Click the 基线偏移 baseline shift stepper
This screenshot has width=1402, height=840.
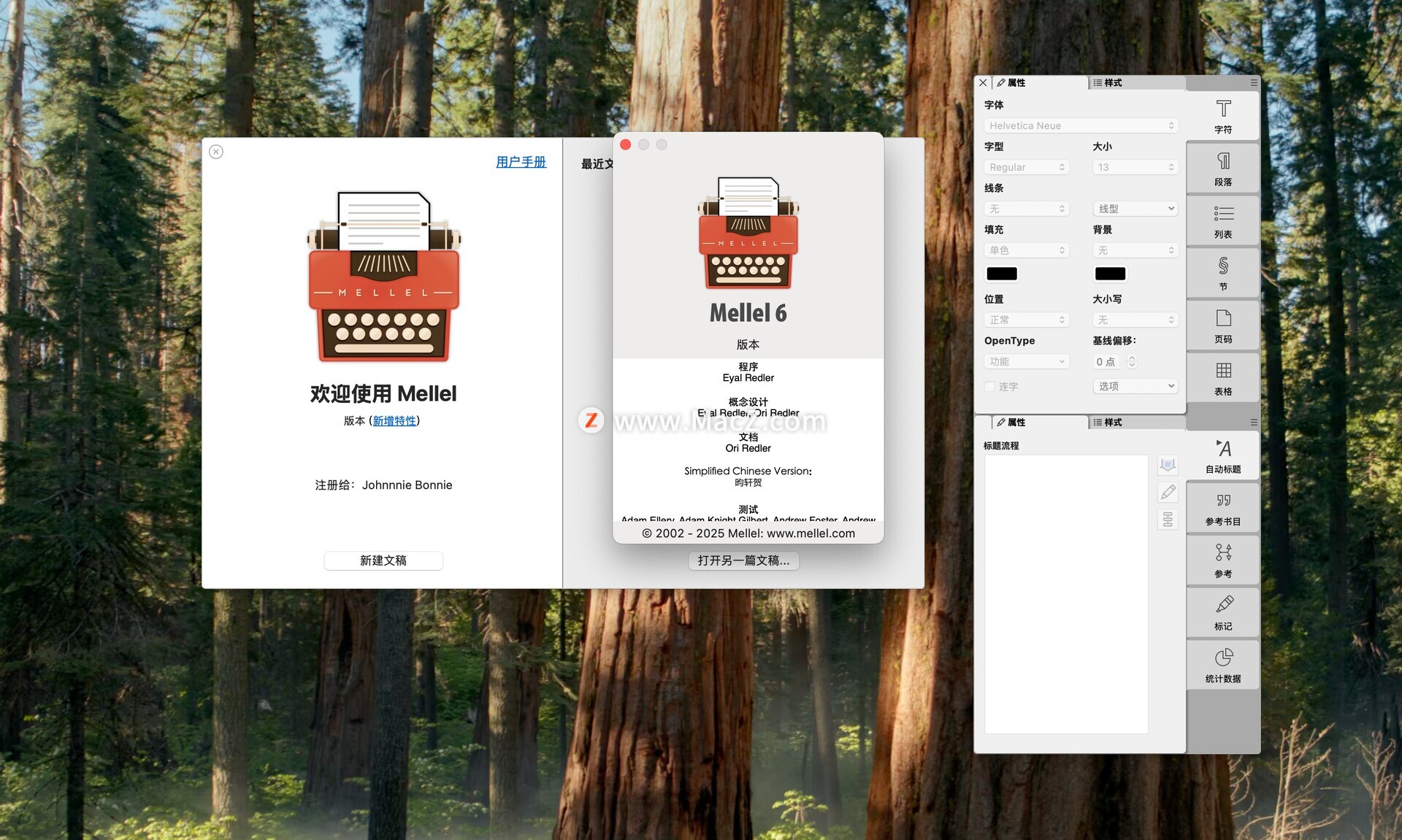[x=1132, y=361]
